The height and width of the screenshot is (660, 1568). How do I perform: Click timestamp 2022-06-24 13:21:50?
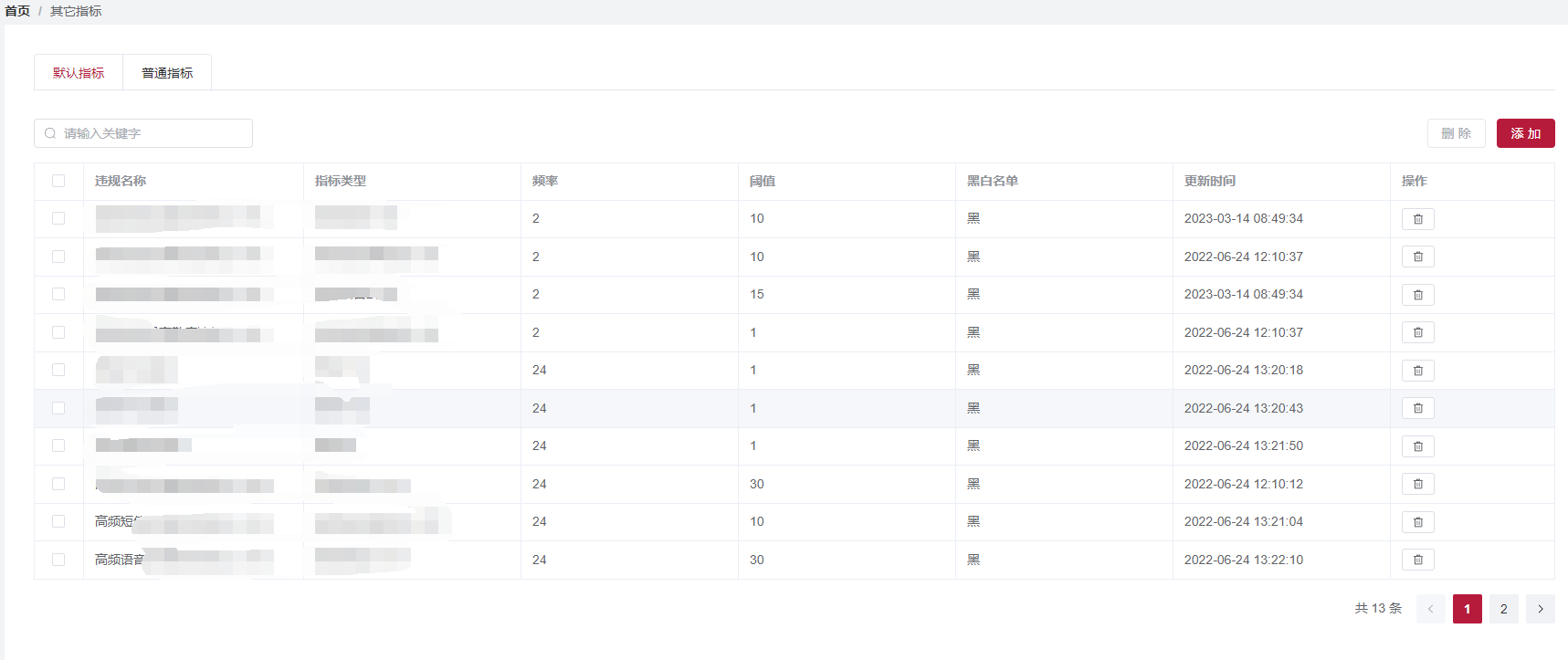click(x=1244, y=445)
